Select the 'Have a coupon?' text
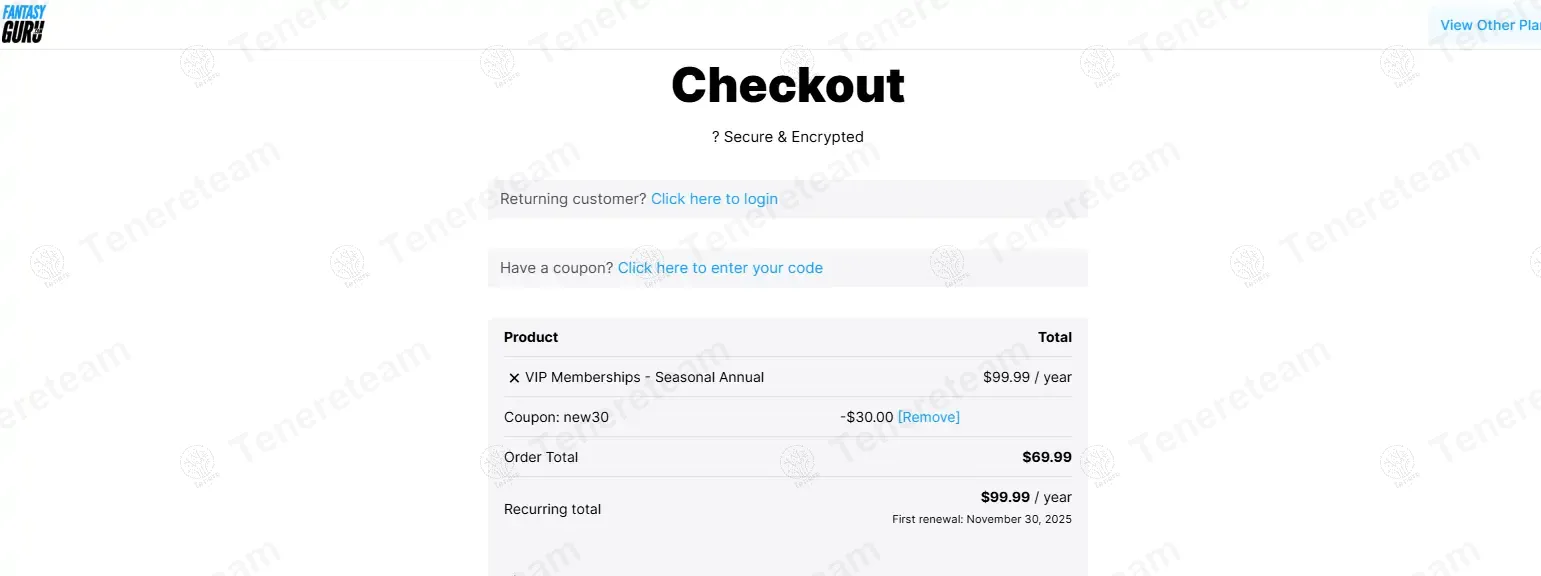This screenshot has height=576, width=1541. coord(556,268)
